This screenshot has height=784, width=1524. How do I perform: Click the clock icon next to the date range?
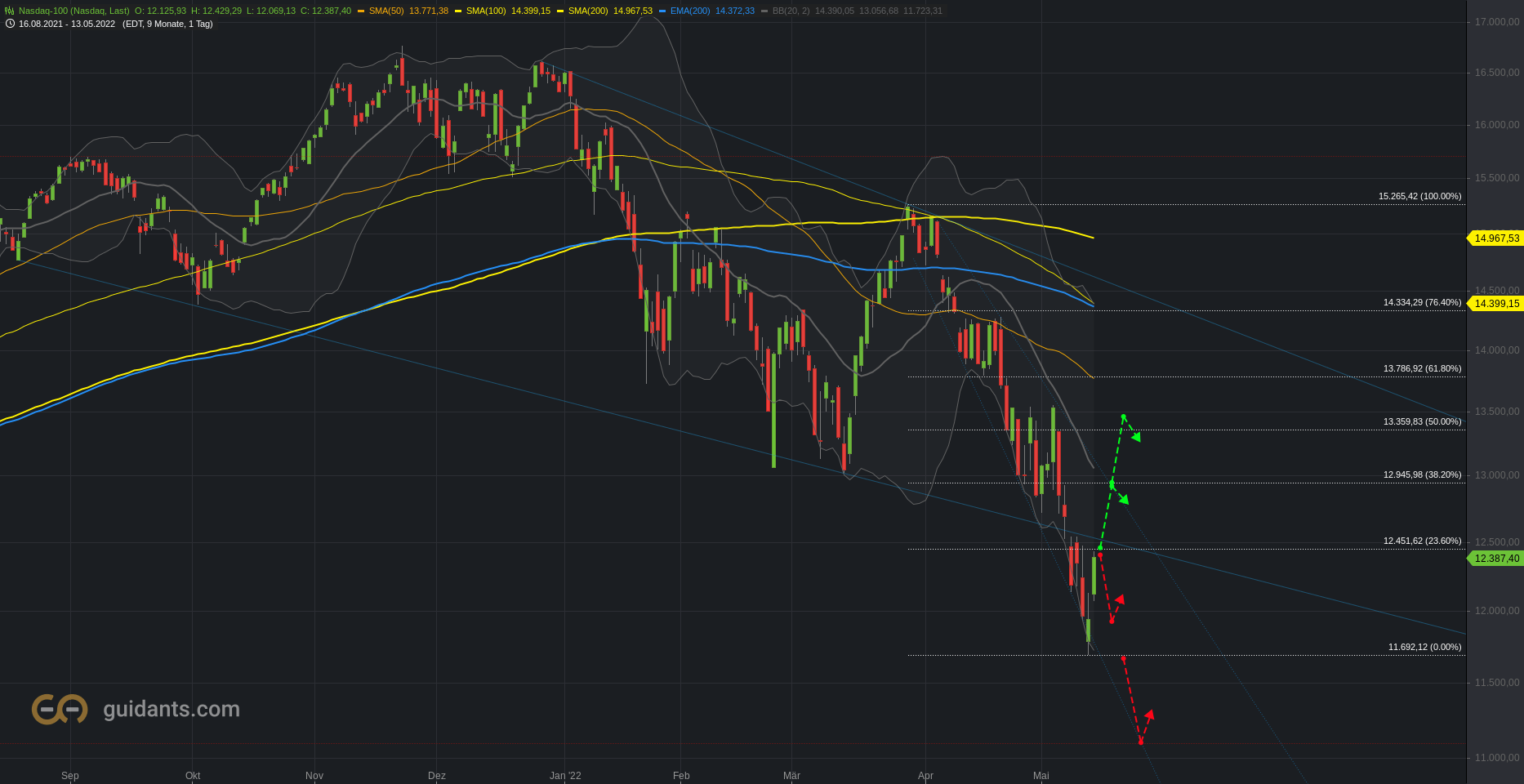click(10, 24)
